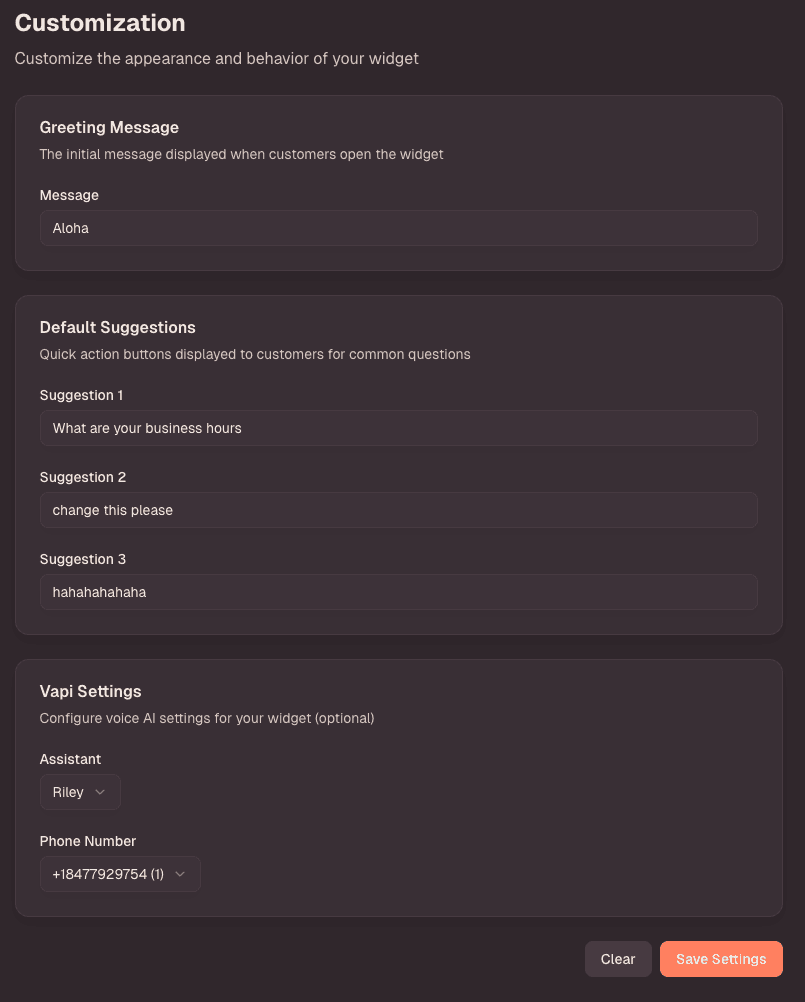Click the "Assistant" label text

click(70, 759)
